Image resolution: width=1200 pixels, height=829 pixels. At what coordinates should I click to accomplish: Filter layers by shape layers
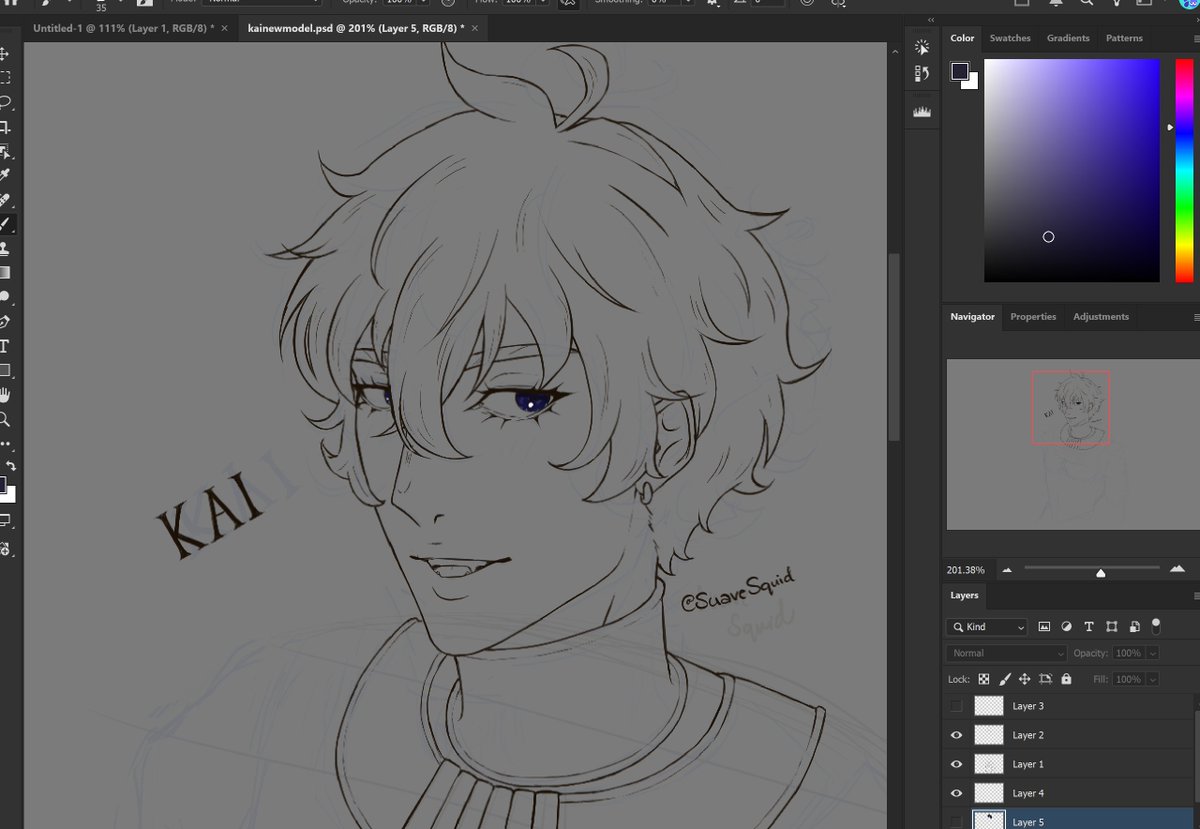pos(1111,627)
